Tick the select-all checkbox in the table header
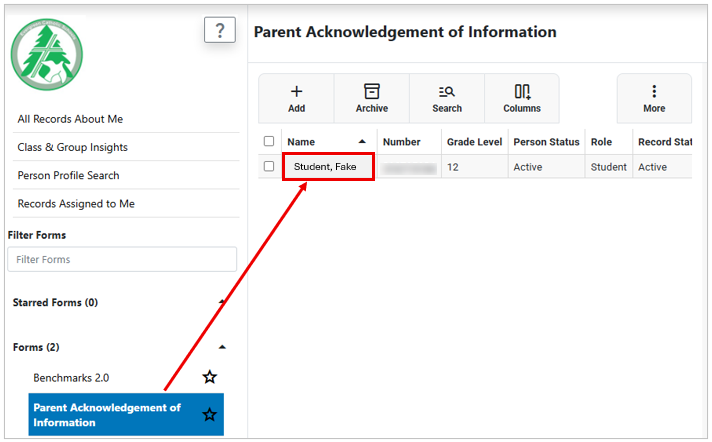Viewport: 712px width, 442px height. click(x=269, y=141)
